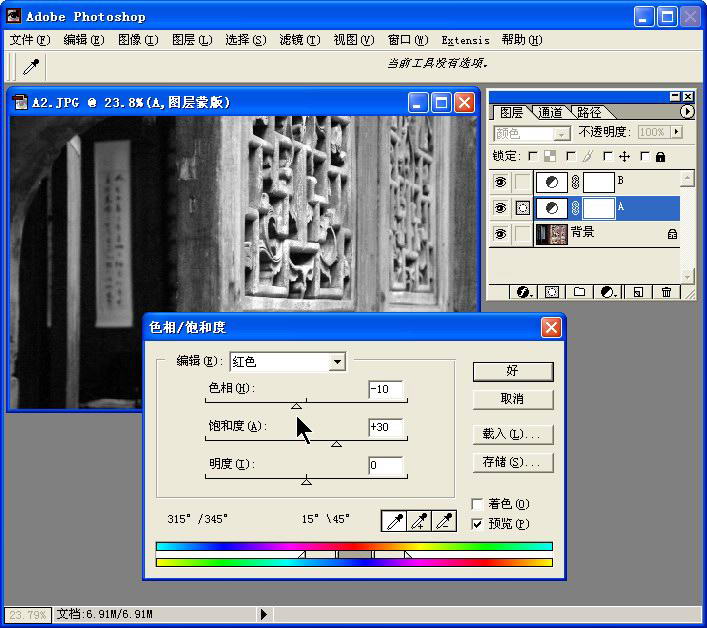
Task: Click the 饱和度 saturation slider handle
Action: 336,444
